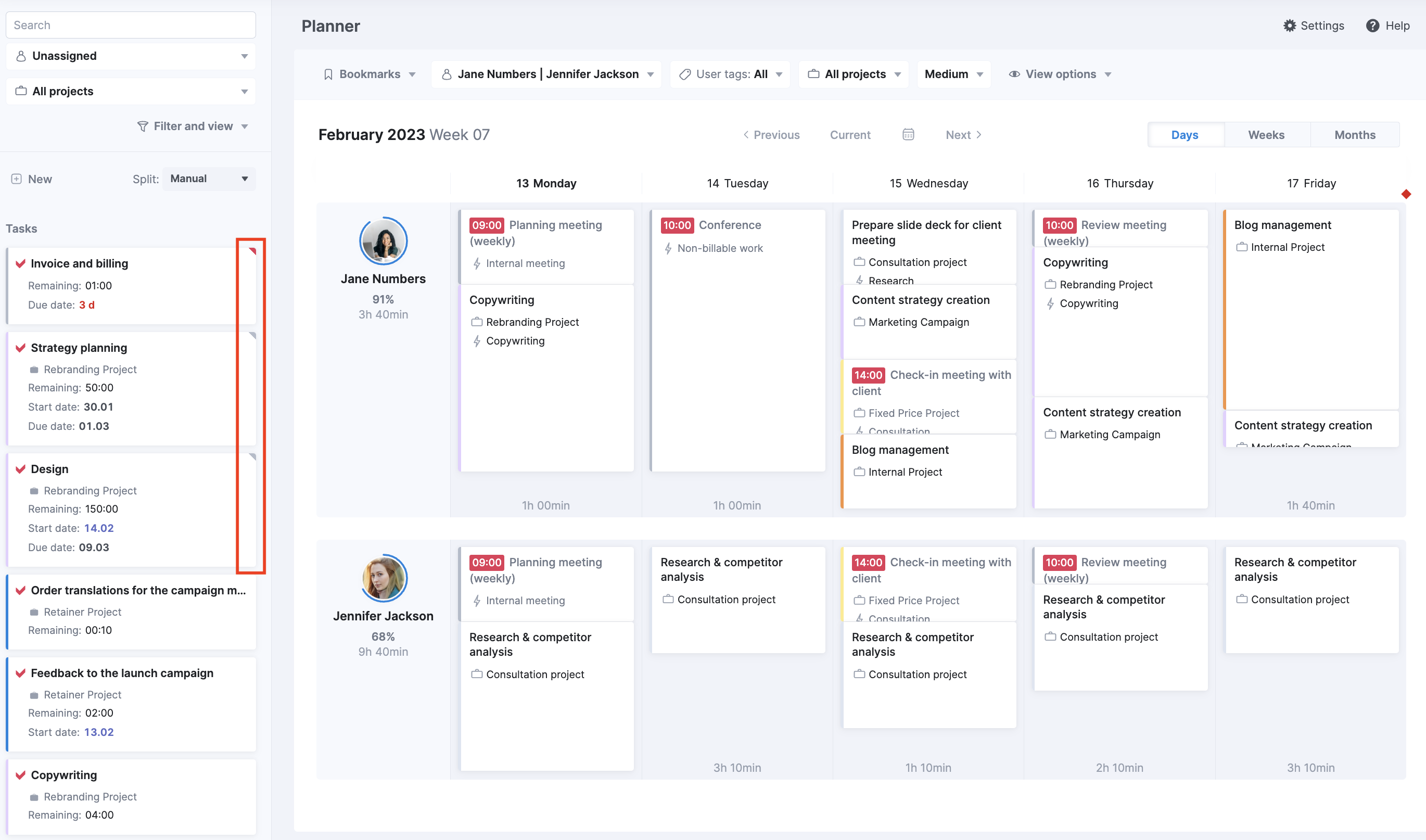The image size is (1426, 840).
Task: Open Jane's 09:00 Planning meeting on Monday
Action: (546, 246)
